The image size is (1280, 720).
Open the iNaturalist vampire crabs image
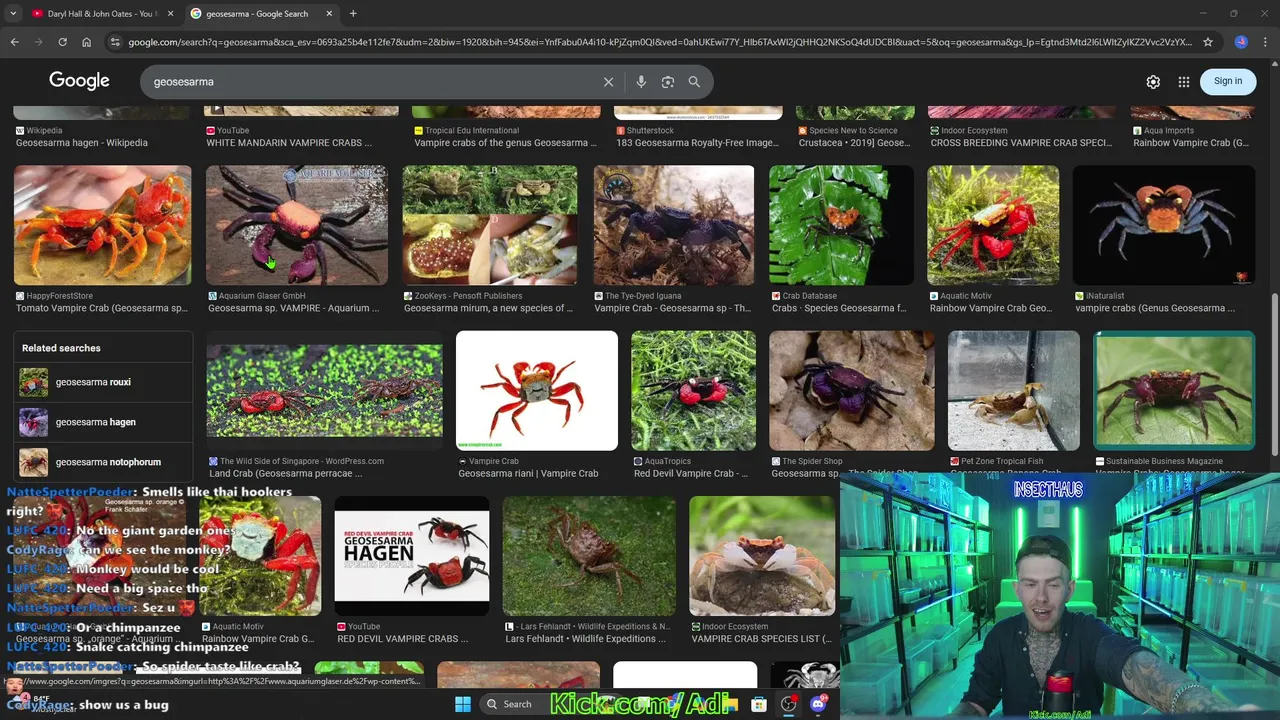tap(1164, 225)
